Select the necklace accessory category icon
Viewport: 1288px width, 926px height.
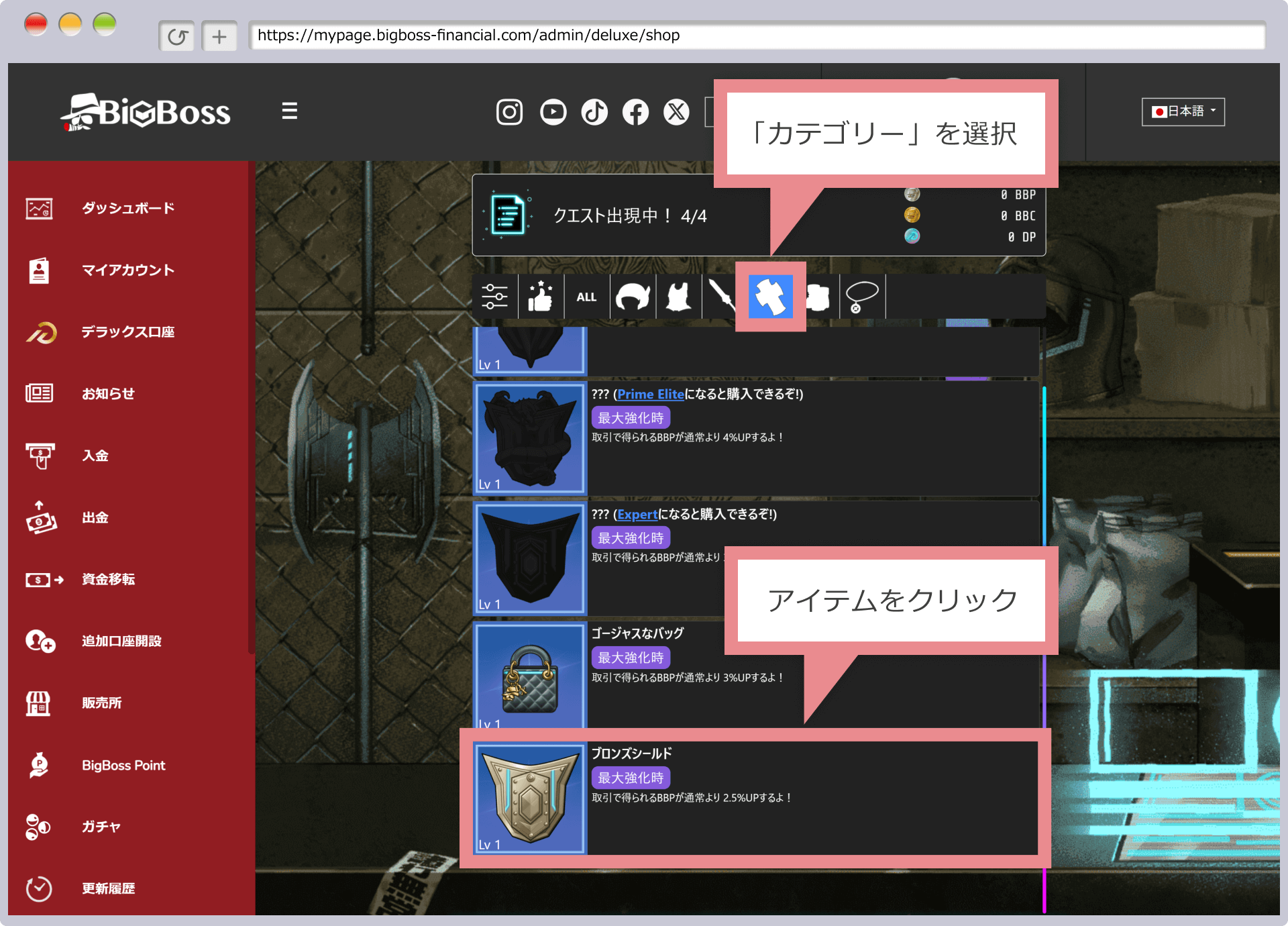click(862, 297)
